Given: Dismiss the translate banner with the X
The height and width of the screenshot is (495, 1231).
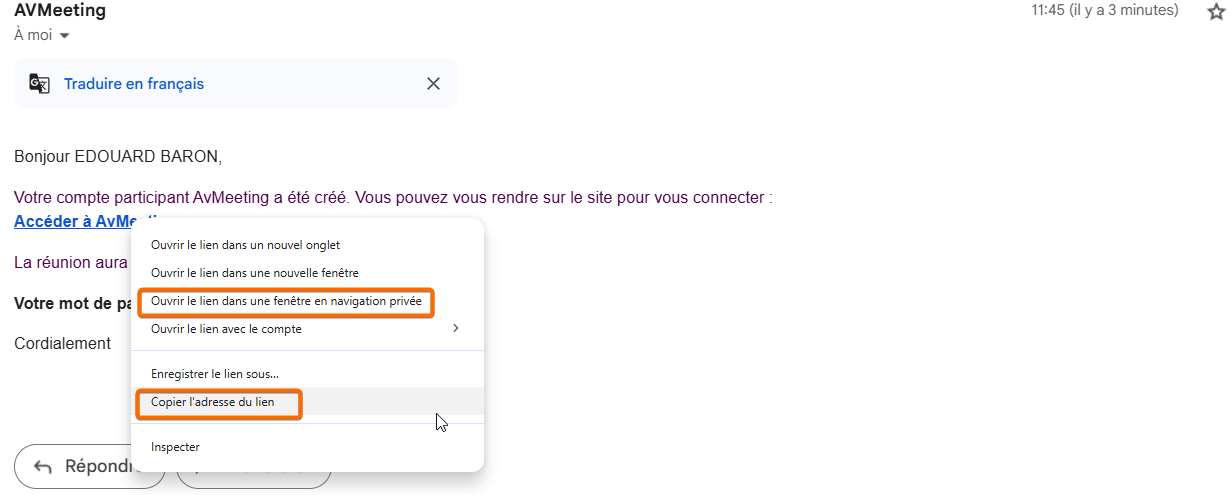Looking at the screenshot, I should (x=433, y=84).
